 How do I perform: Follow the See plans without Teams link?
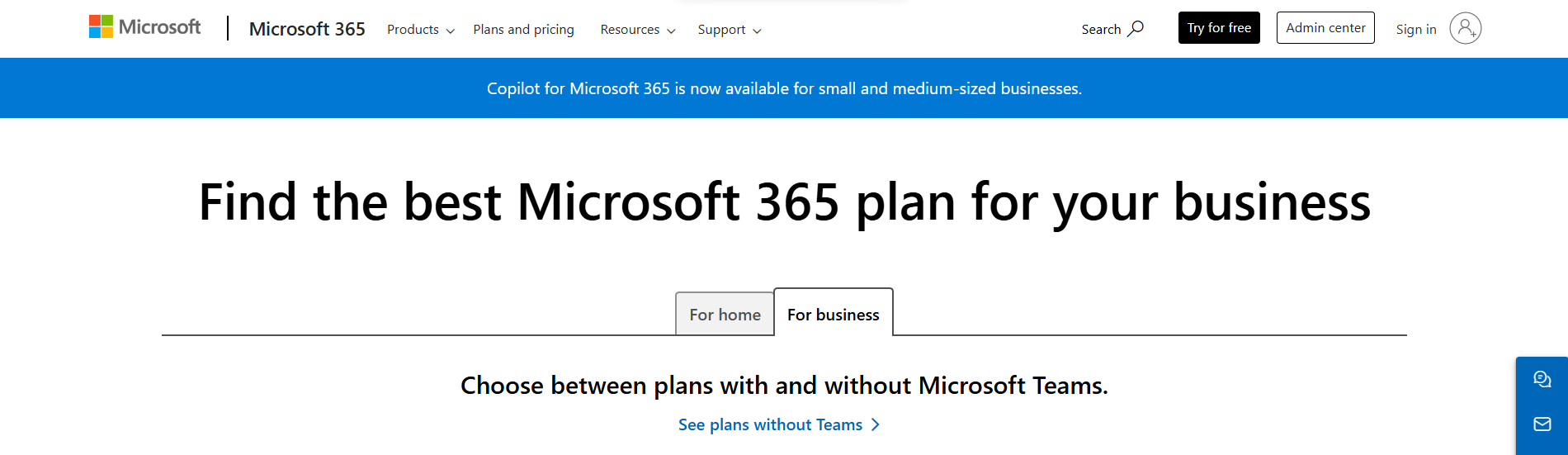click(x=770, y=424)
